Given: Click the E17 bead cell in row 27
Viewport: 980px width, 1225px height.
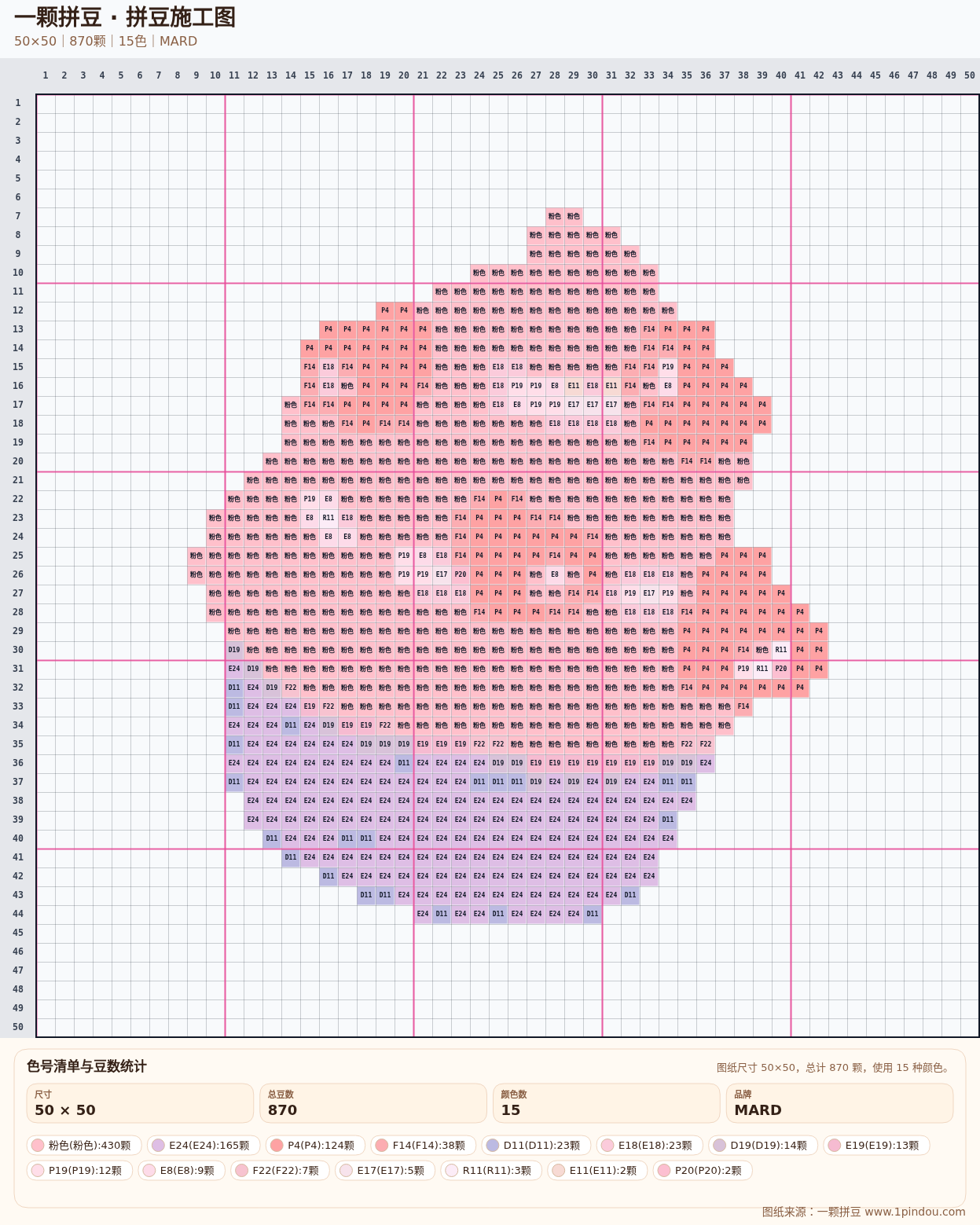Looking at the screenshot, I should [x=649, y=593].
